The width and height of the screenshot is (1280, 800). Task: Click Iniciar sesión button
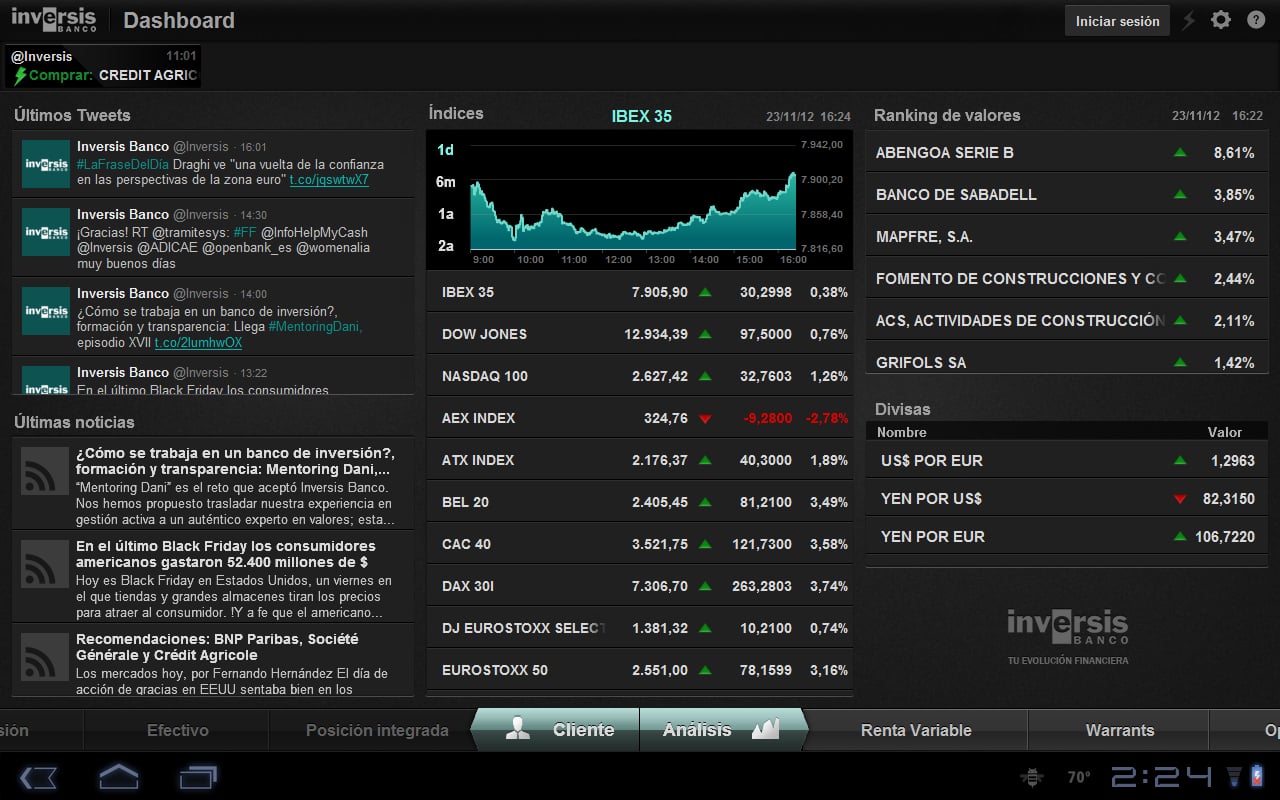tap(1118, 21)
